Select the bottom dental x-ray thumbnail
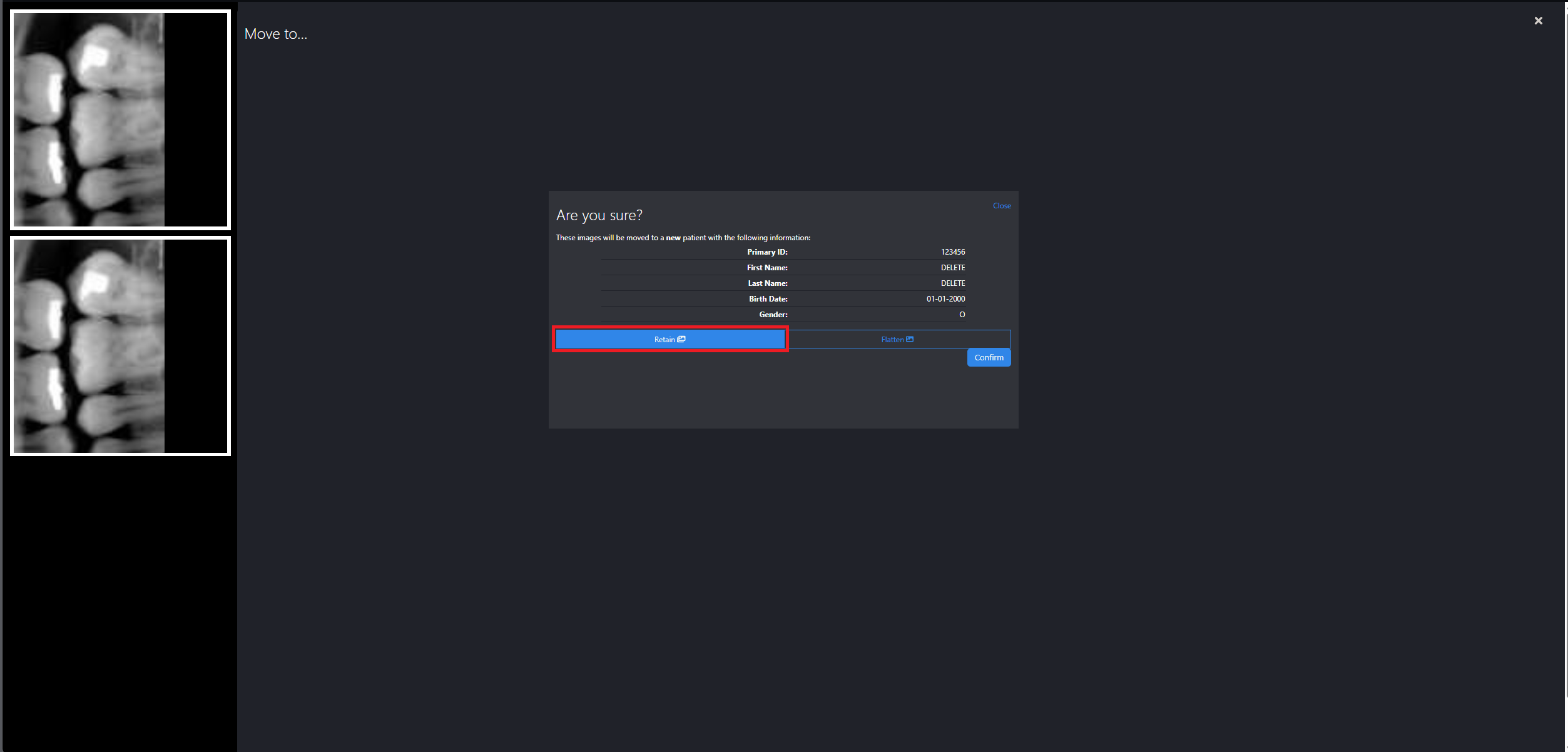Screen dimensions: 1568x752 pos(120,346)
